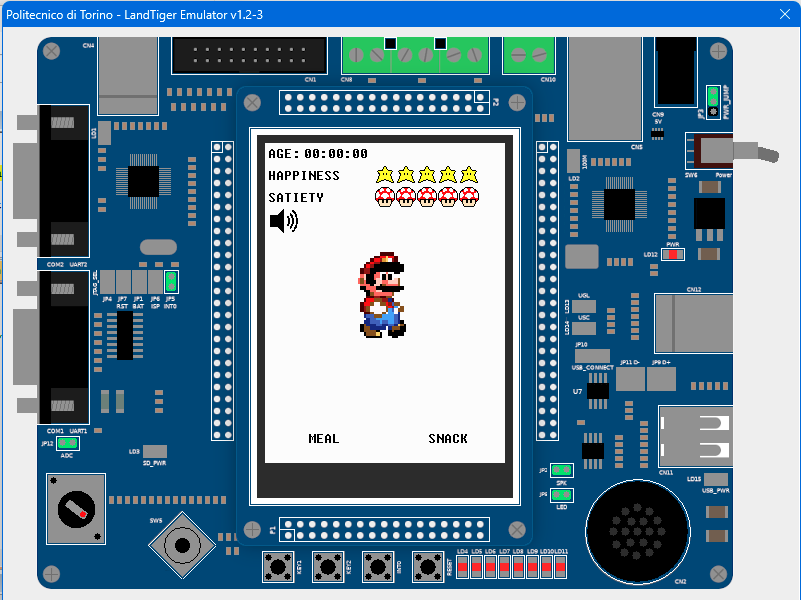Image resolution: width=801 pixels, height=600 pixels.
Task: Click the LD12 PWR LED
Action: 673,254
